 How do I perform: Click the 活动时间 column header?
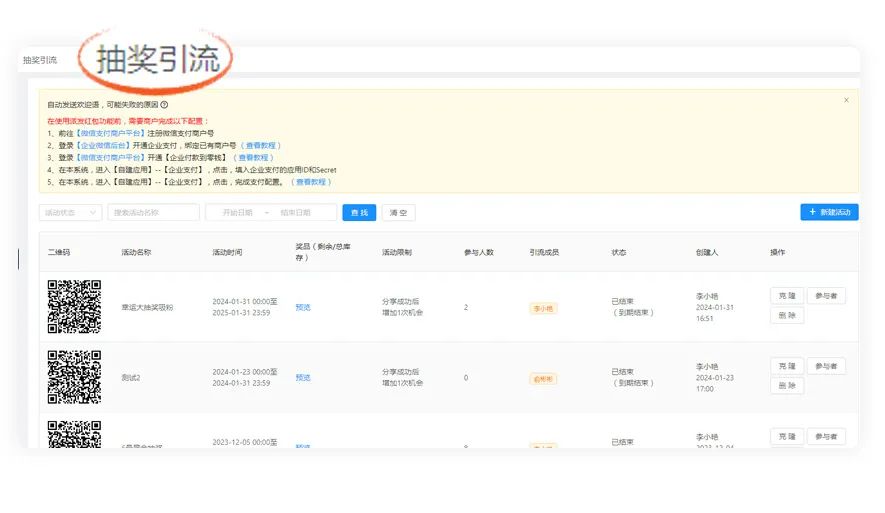pyautogui.click(x=227, y=252)
